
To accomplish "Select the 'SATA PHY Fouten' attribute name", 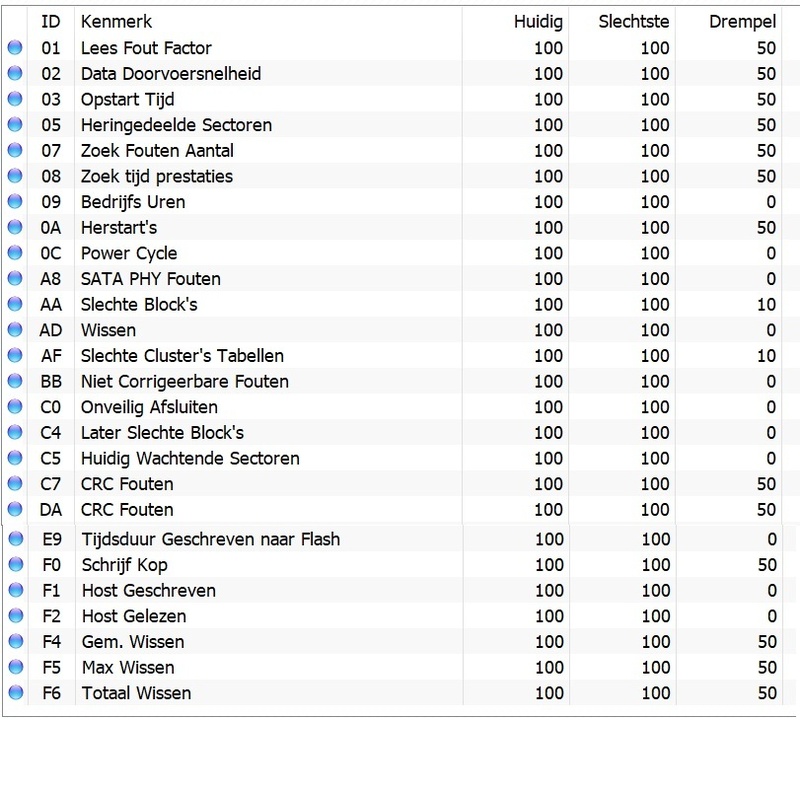I will 151,279.
